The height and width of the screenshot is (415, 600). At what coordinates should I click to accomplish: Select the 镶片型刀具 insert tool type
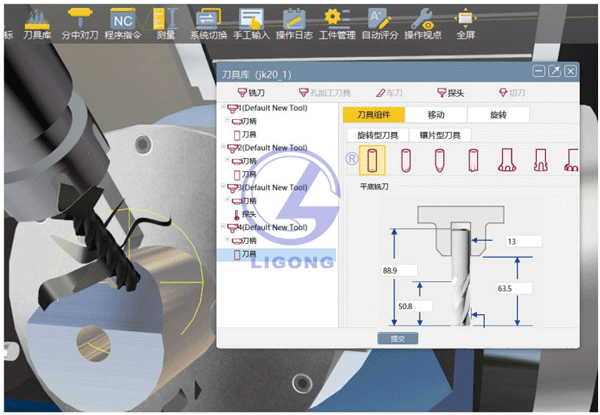(x=439, y=135)
